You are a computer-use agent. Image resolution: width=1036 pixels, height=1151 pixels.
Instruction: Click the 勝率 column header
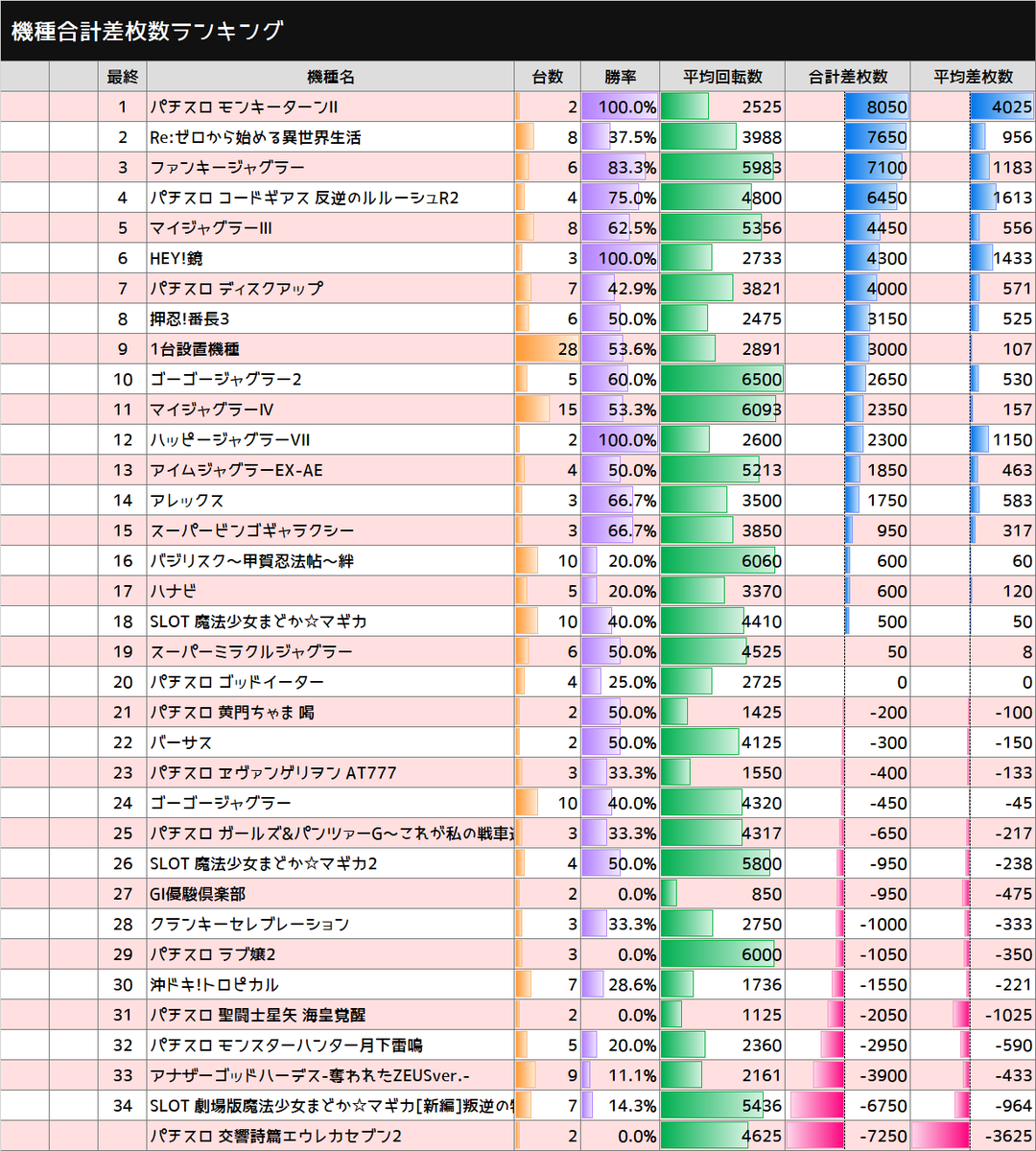coord(621,77)
